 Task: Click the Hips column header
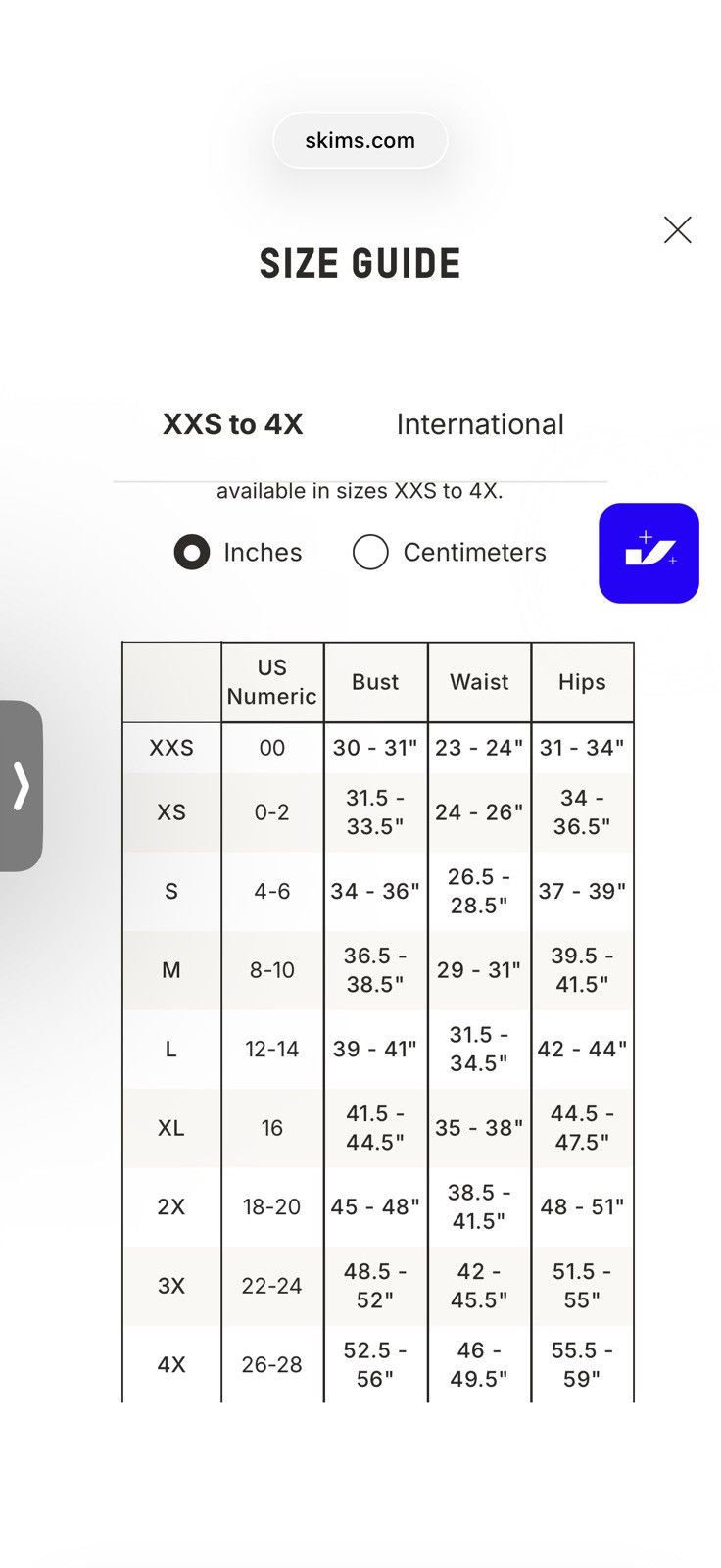[x=582, y=682]
